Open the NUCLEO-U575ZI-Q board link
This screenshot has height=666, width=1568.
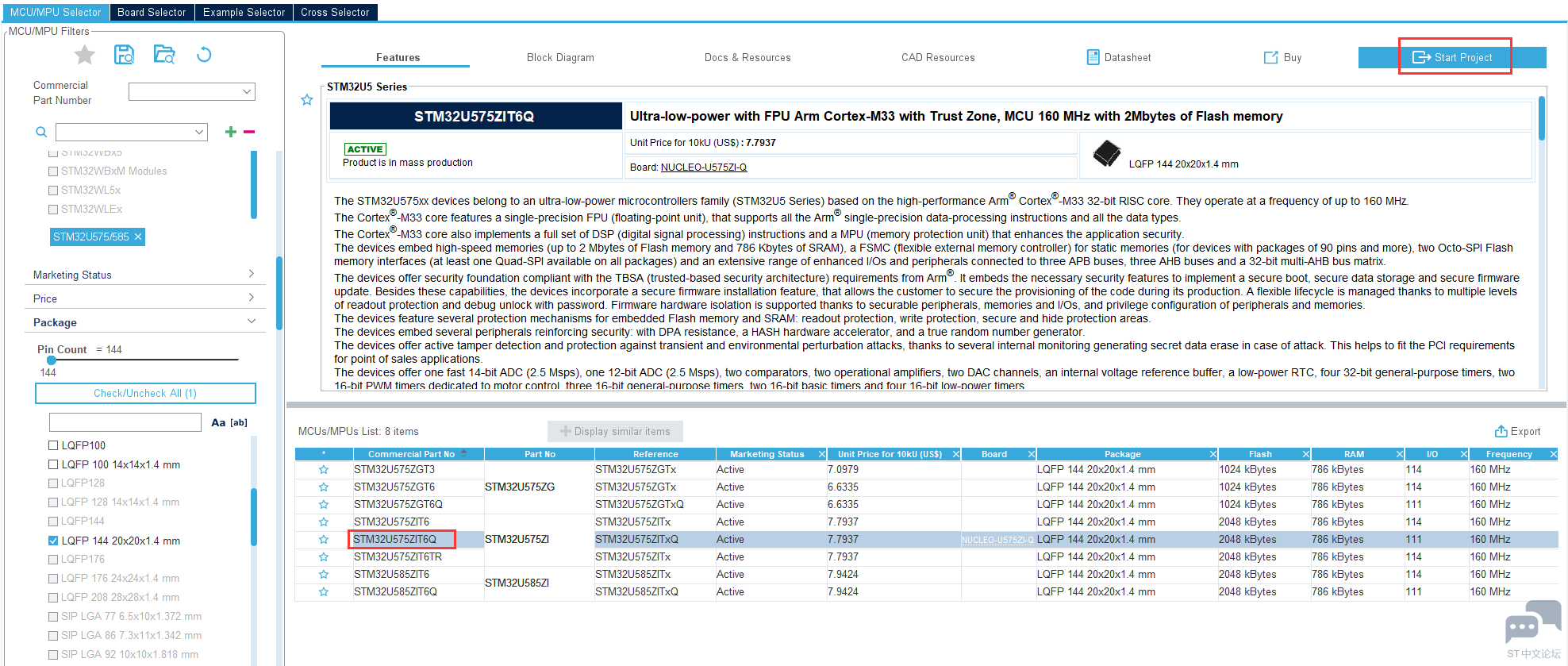[704, 167]
